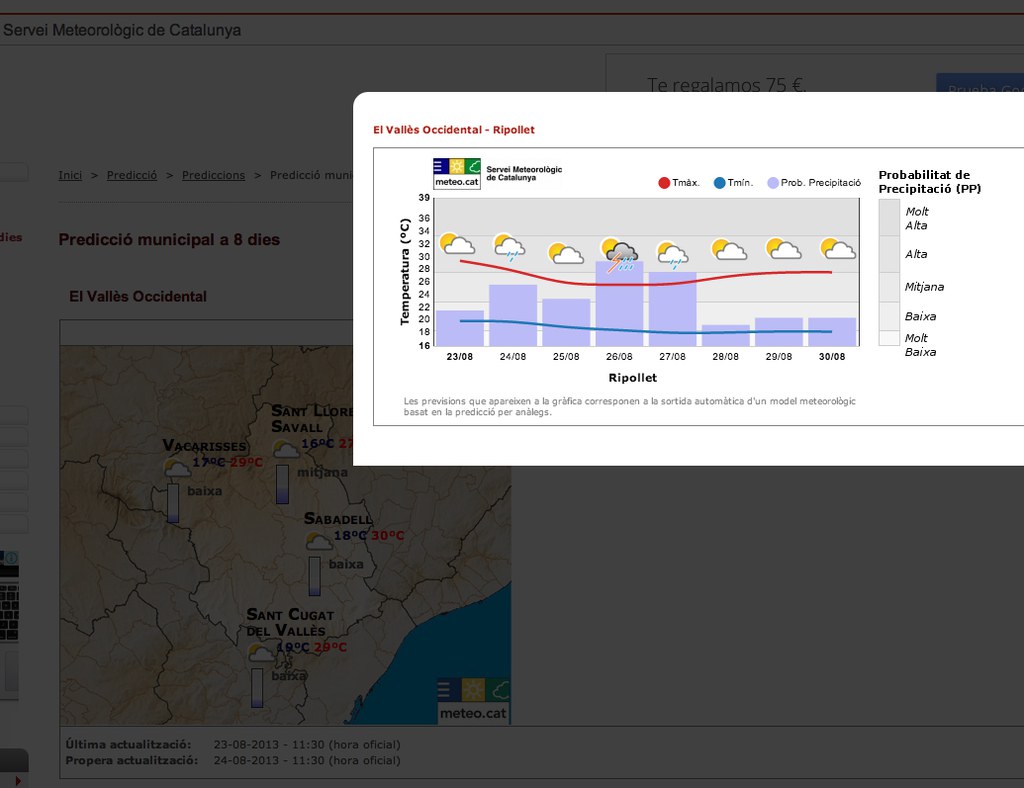The height and width of the screenshot is (788, 1024).
Task: Click the meteo.cat logo inside the chart
Action: (457, 172)
